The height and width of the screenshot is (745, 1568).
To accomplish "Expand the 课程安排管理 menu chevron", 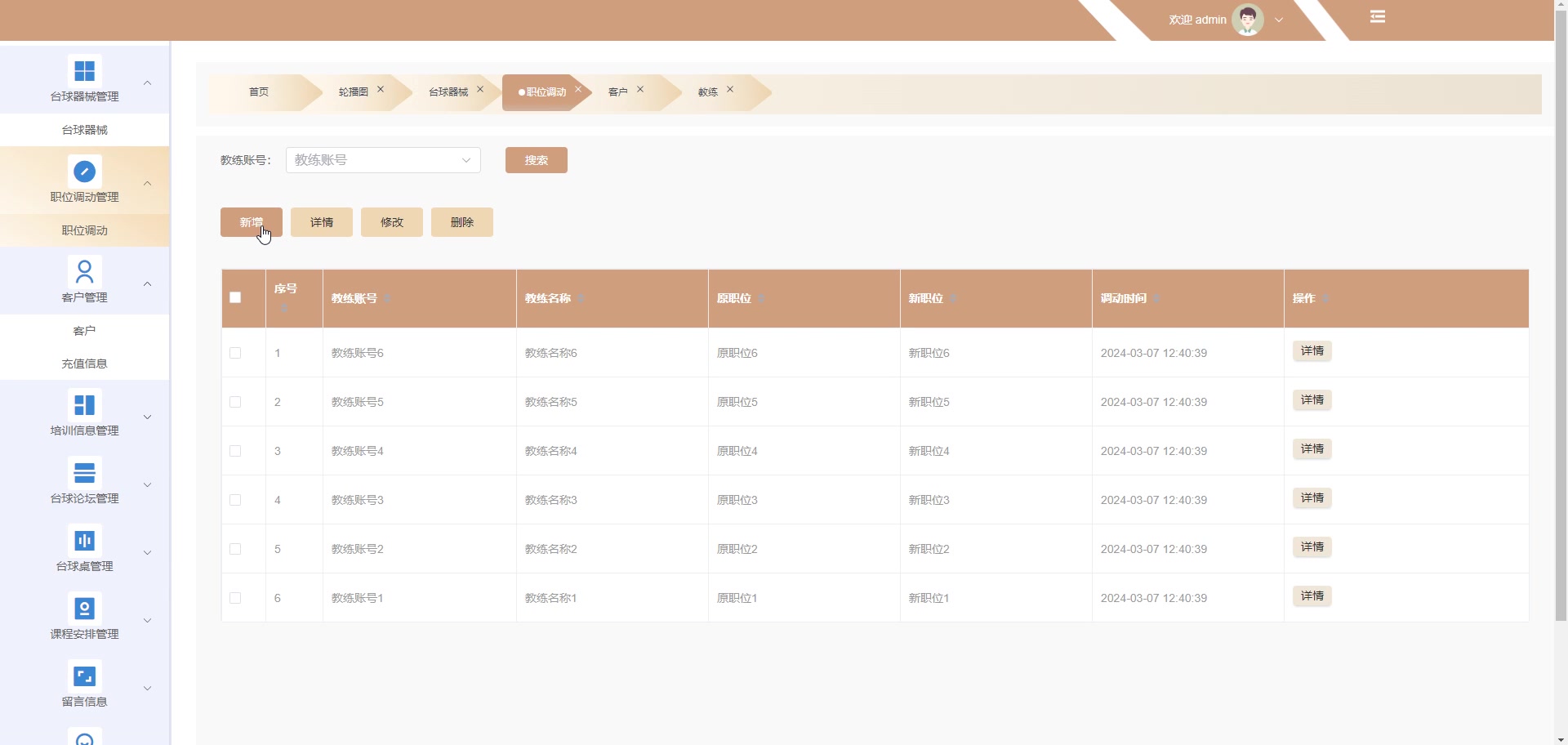I will pyautogui.click(x=148, y=620).
